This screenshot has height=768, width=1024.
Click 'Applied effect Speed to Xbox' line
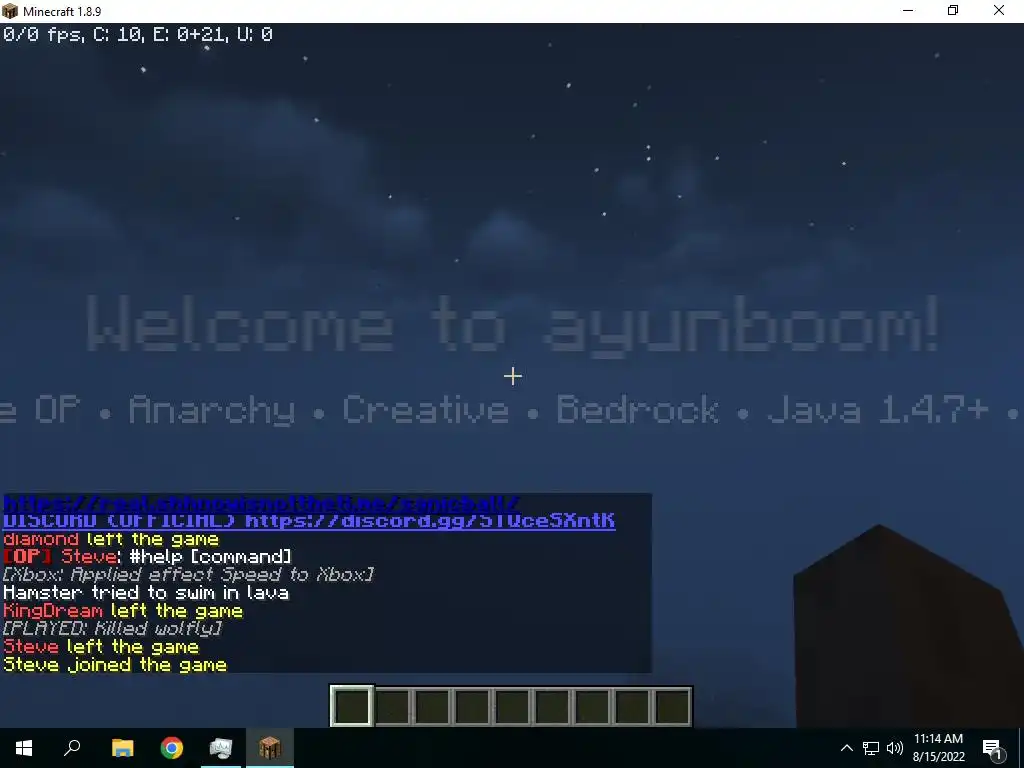coord(188,575)
